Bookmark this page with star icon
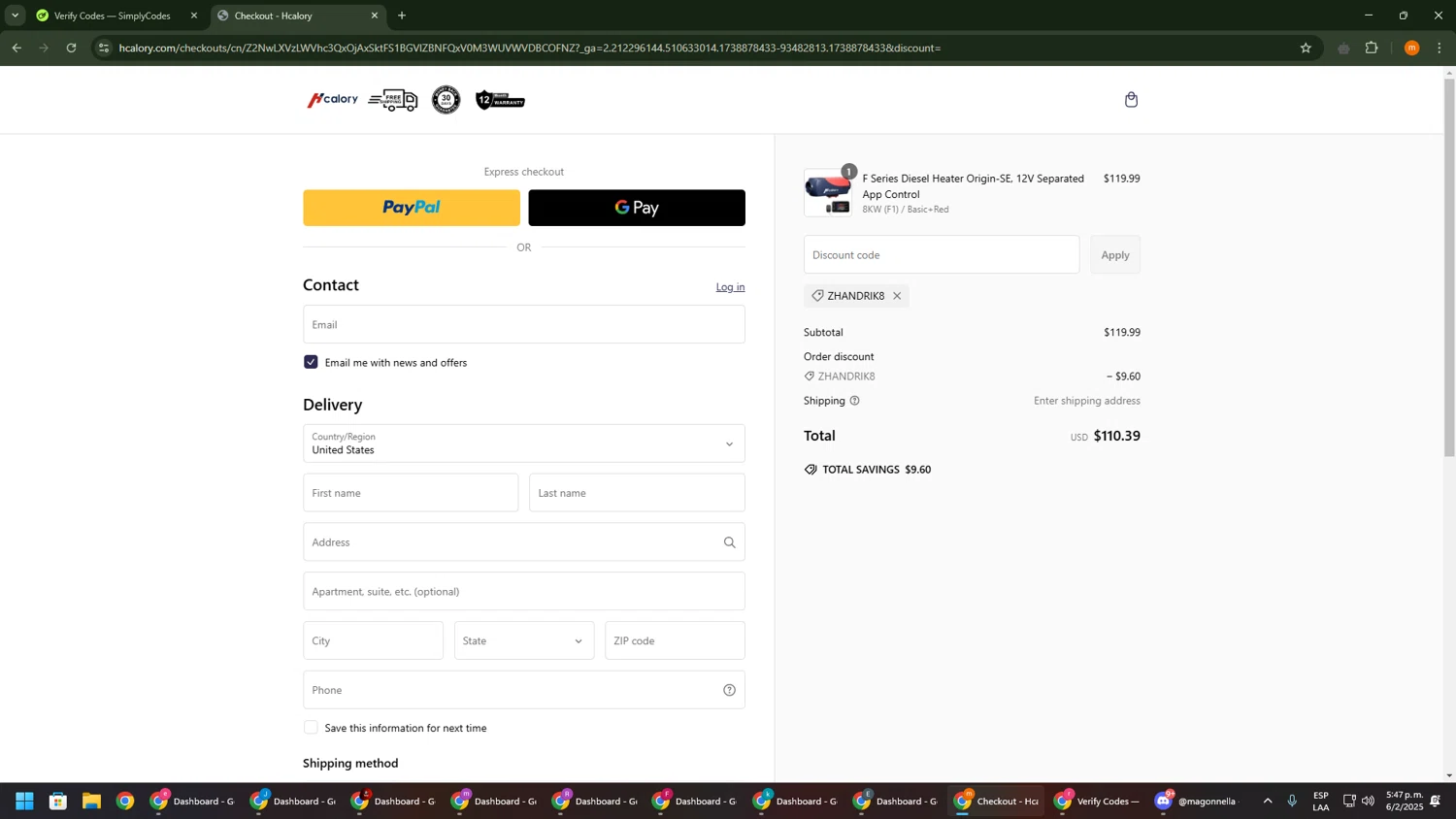 (1306, 48)
